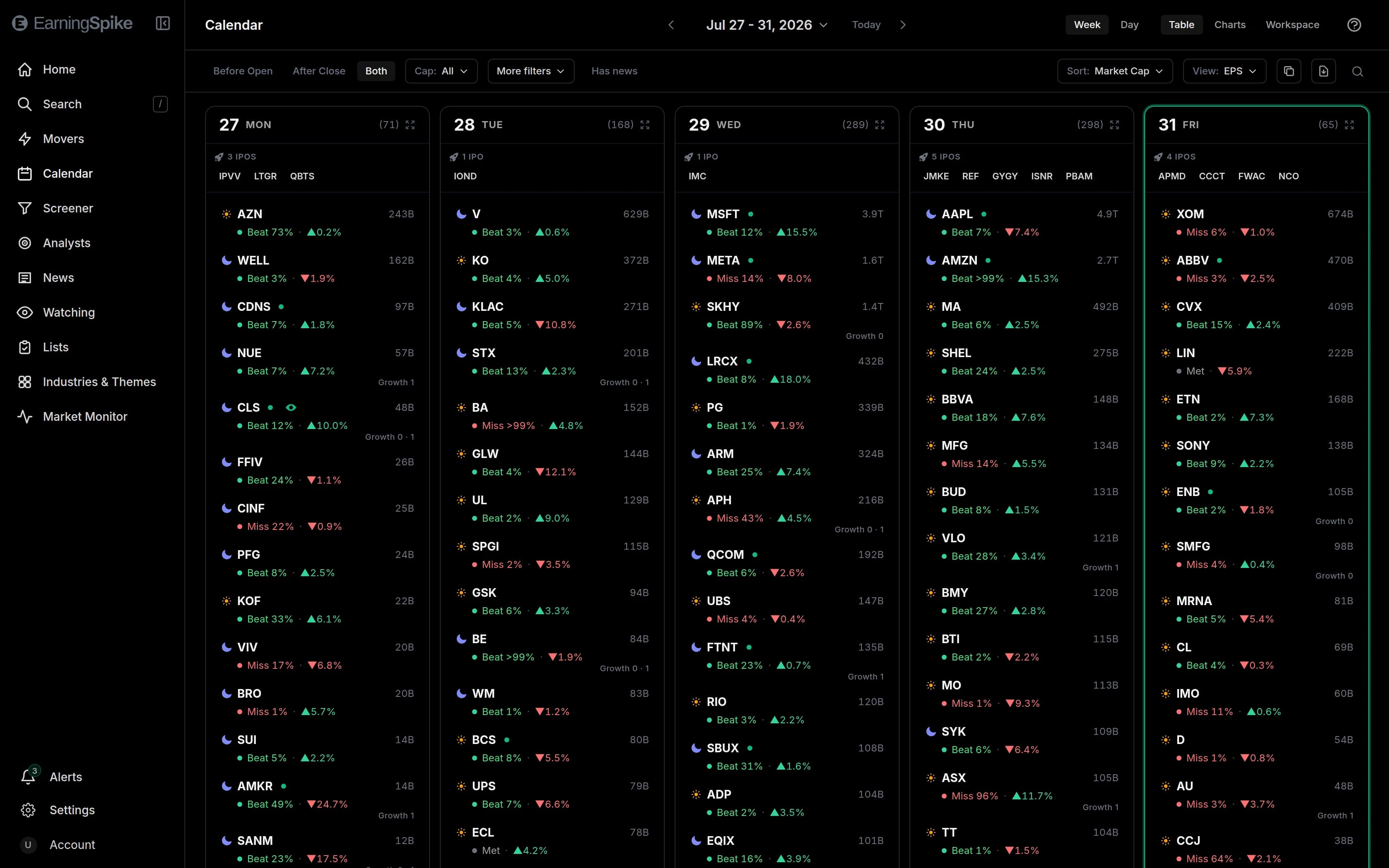Screen dimensions: 1389x868
Task: Select Table tab
Action: [1181, 25]
